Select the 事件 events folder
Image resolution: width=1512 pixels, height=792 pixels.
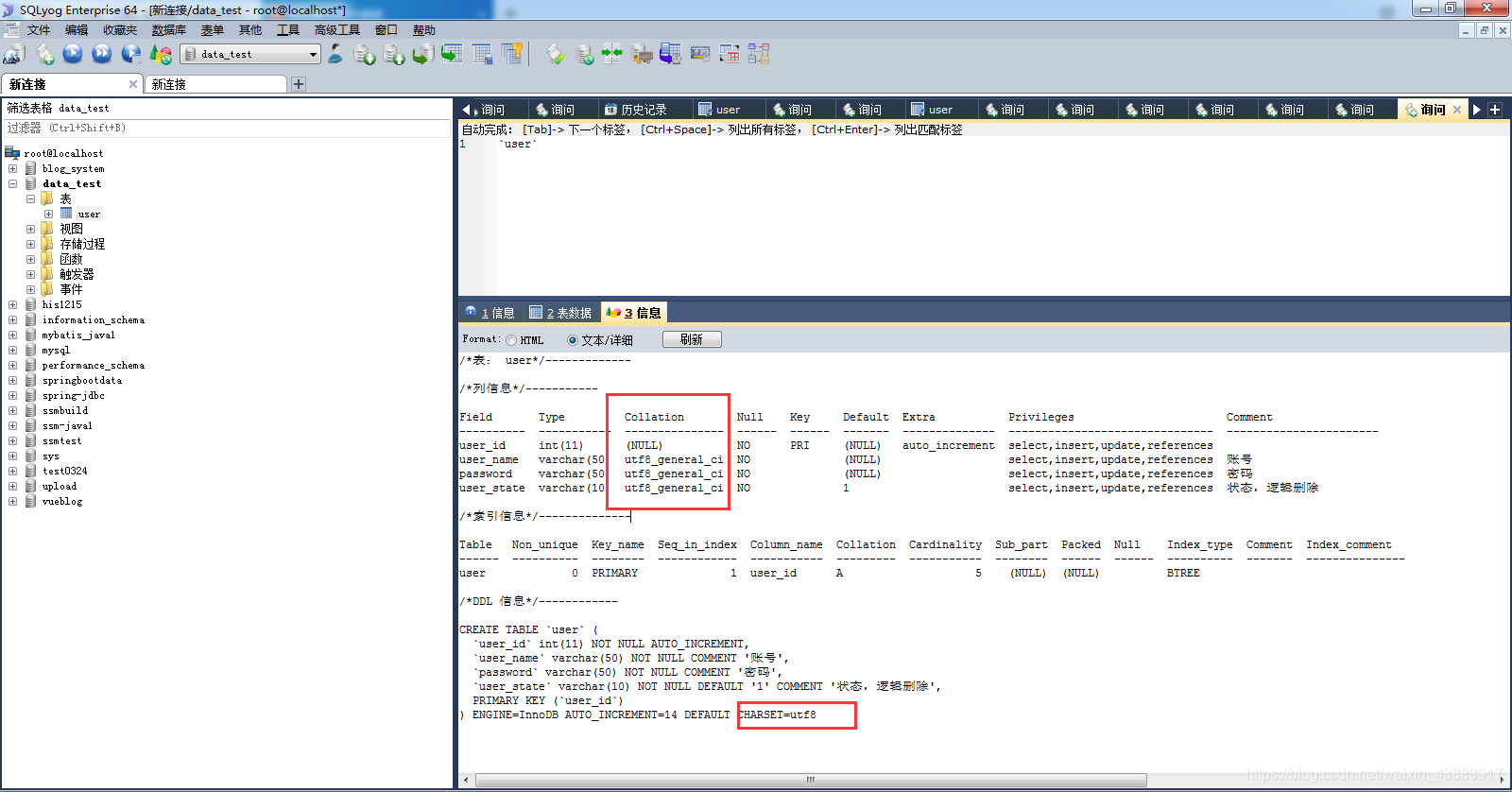[71, 290]
